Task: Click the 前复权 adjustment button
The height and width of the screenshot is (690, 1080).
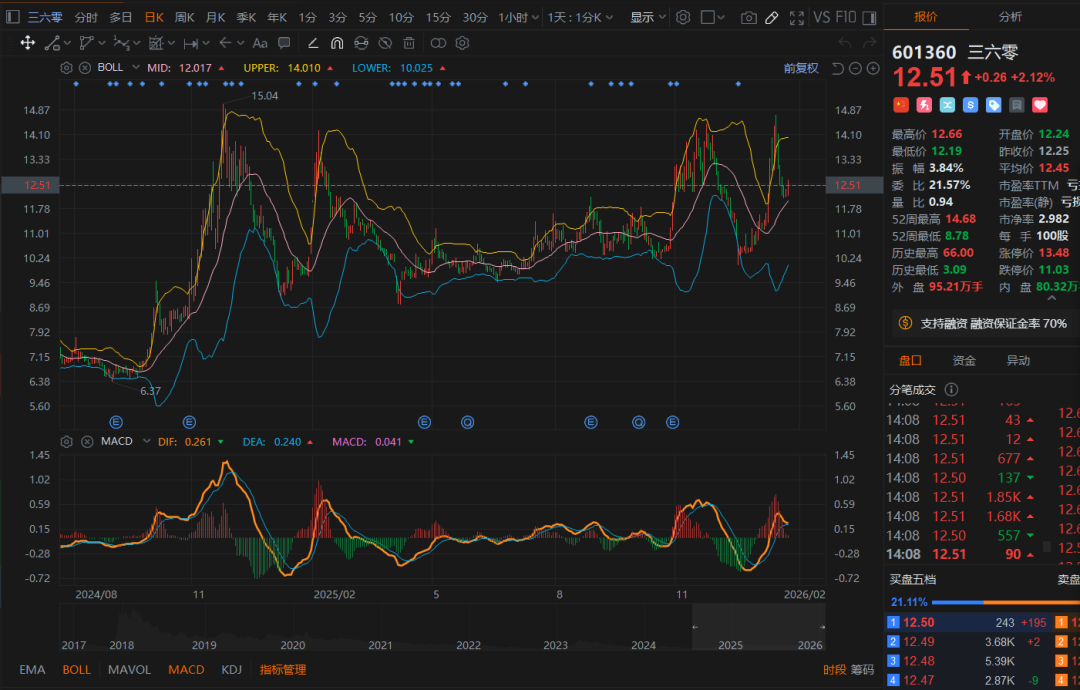Action: point(801,68)
